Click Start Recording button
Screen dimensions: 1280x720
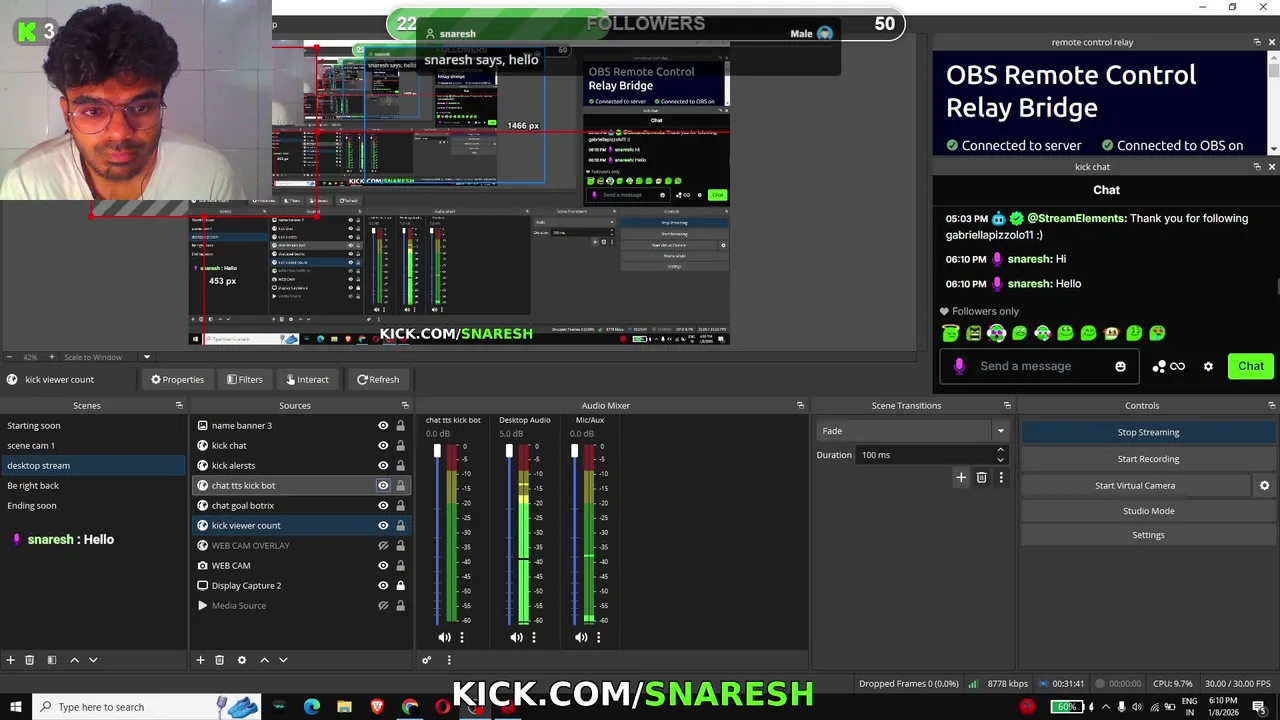(x=1148, y=459)
